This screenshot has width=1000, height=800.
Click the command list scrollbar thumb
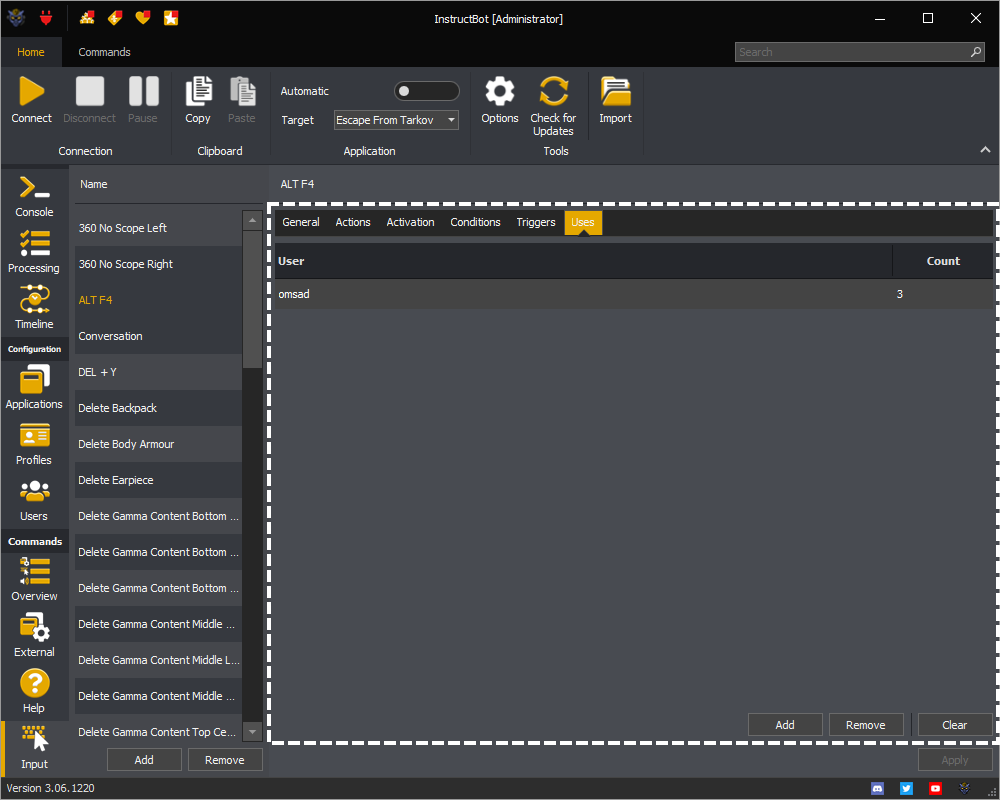coord(253,299)
